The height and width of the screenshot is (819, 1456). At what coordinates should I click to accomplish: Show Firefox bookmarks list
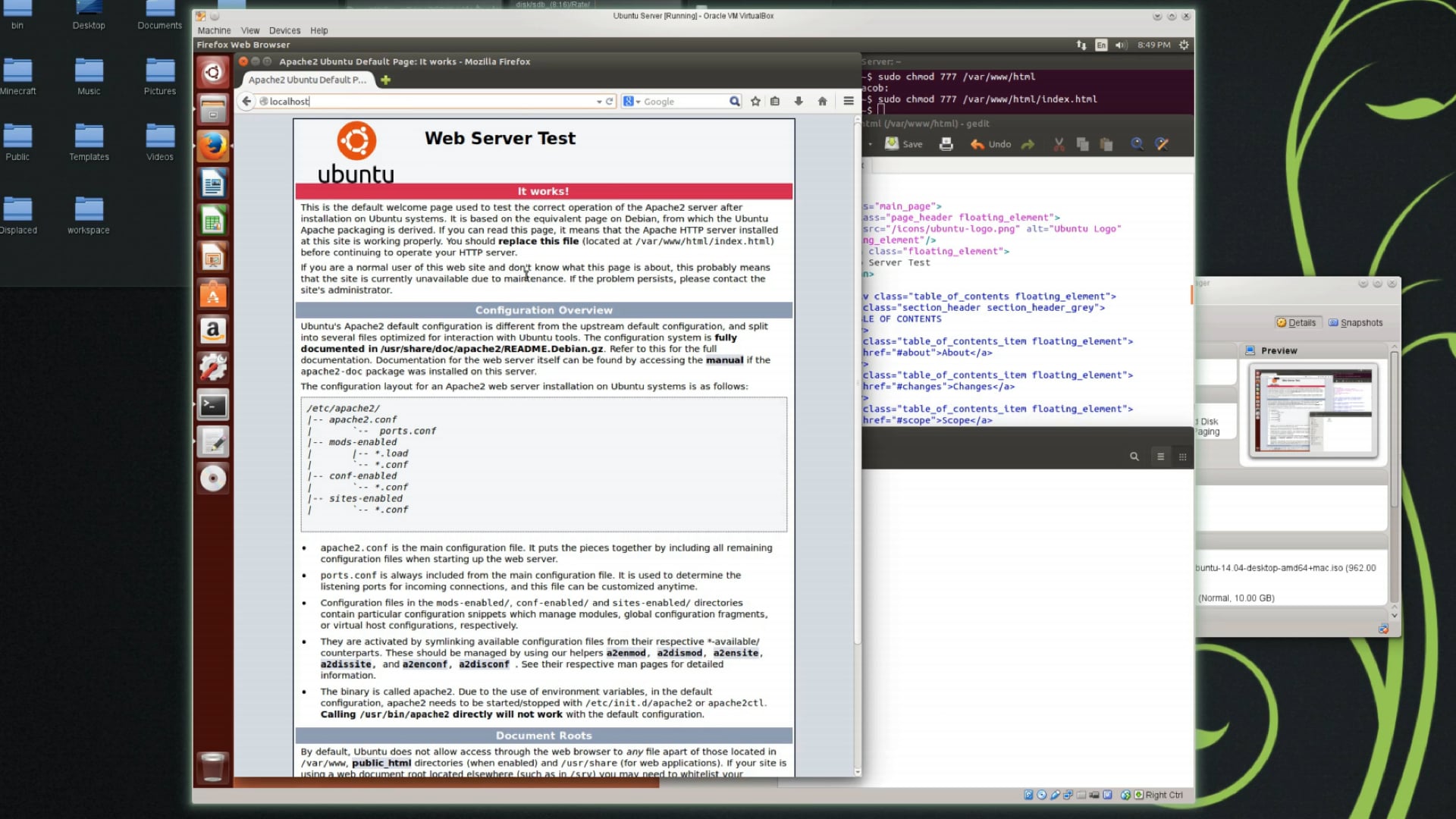tap(775, 101)
